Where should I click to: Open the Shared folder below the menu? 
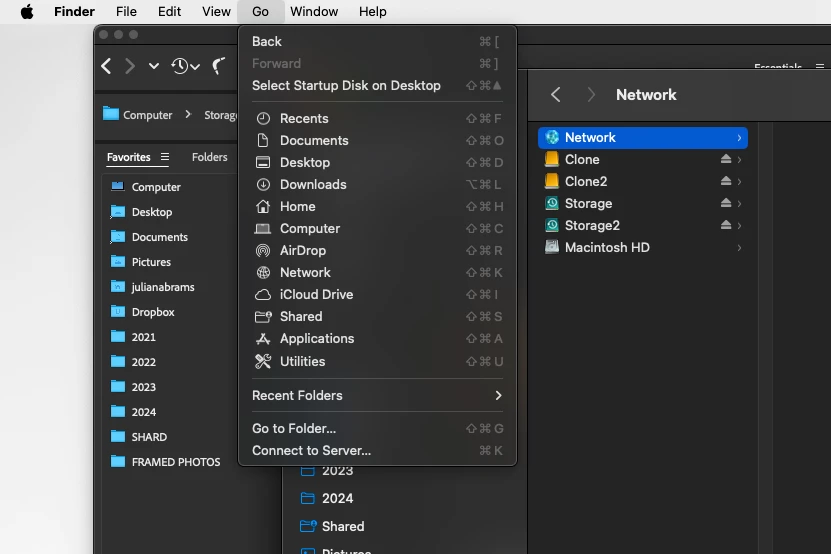(x=342, y=526)
